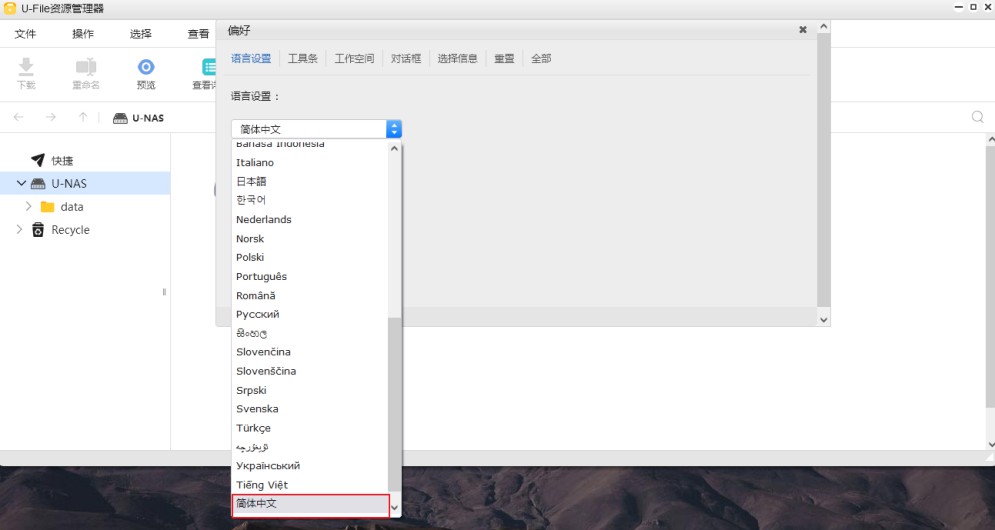The height and width of the screenshot is (530, 995).
Task: Click the language list scrollbar down arrow
Action: [394, 508]
